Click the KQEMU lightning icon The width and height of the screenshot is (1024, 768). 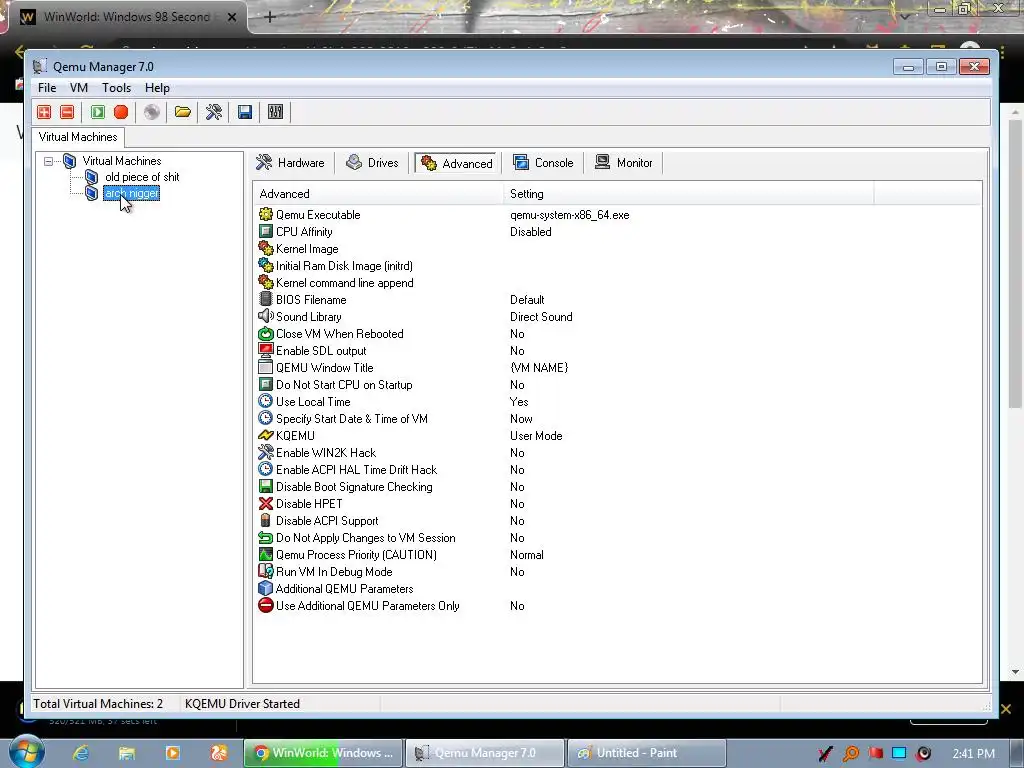click(x=265, y=435)
